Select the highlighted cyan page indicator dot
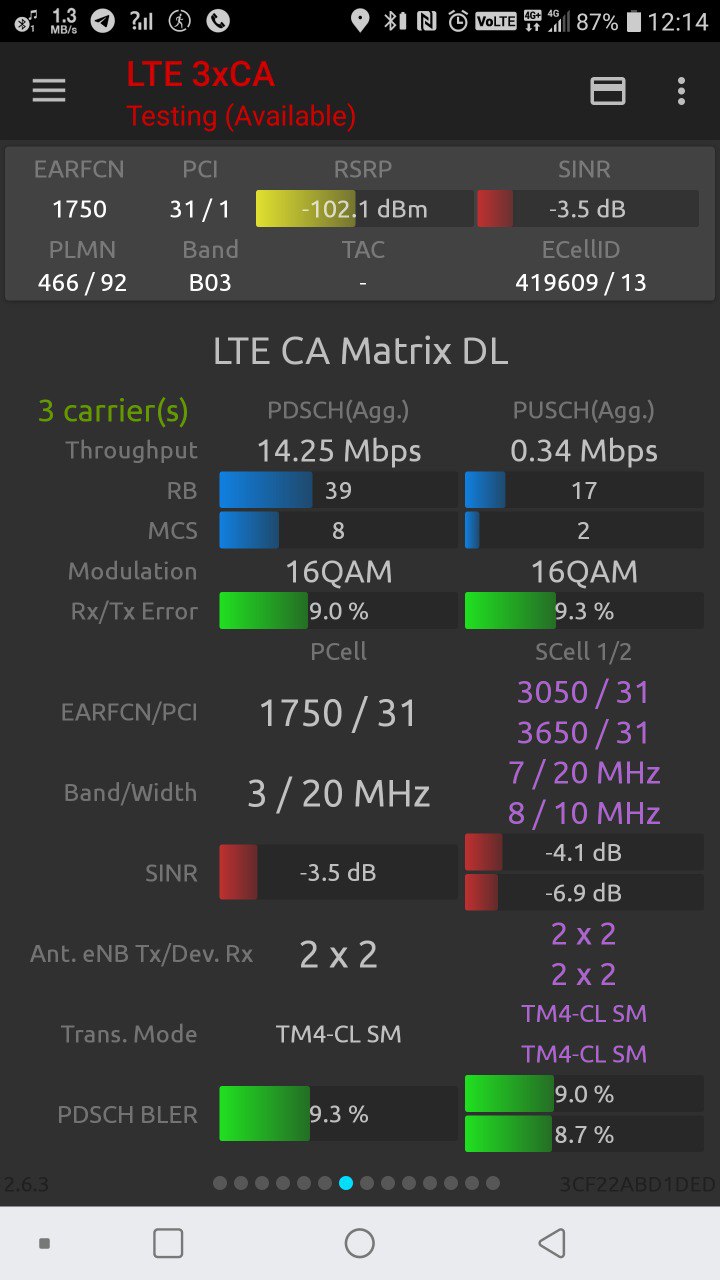 [346, 1183]
